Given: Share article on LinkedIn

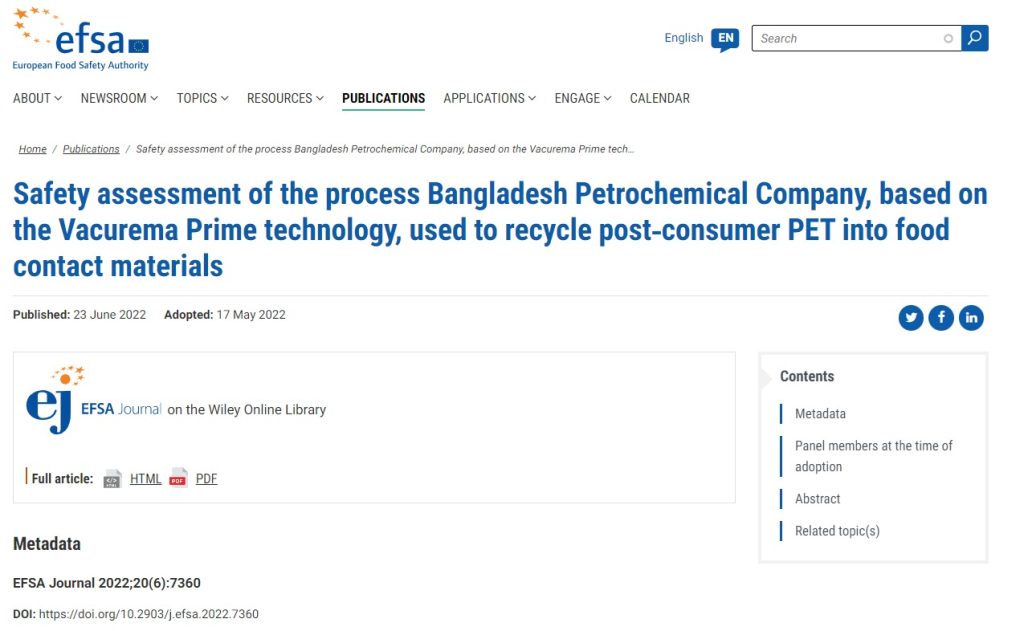Looking at the screenshot, I should (971, 318).
